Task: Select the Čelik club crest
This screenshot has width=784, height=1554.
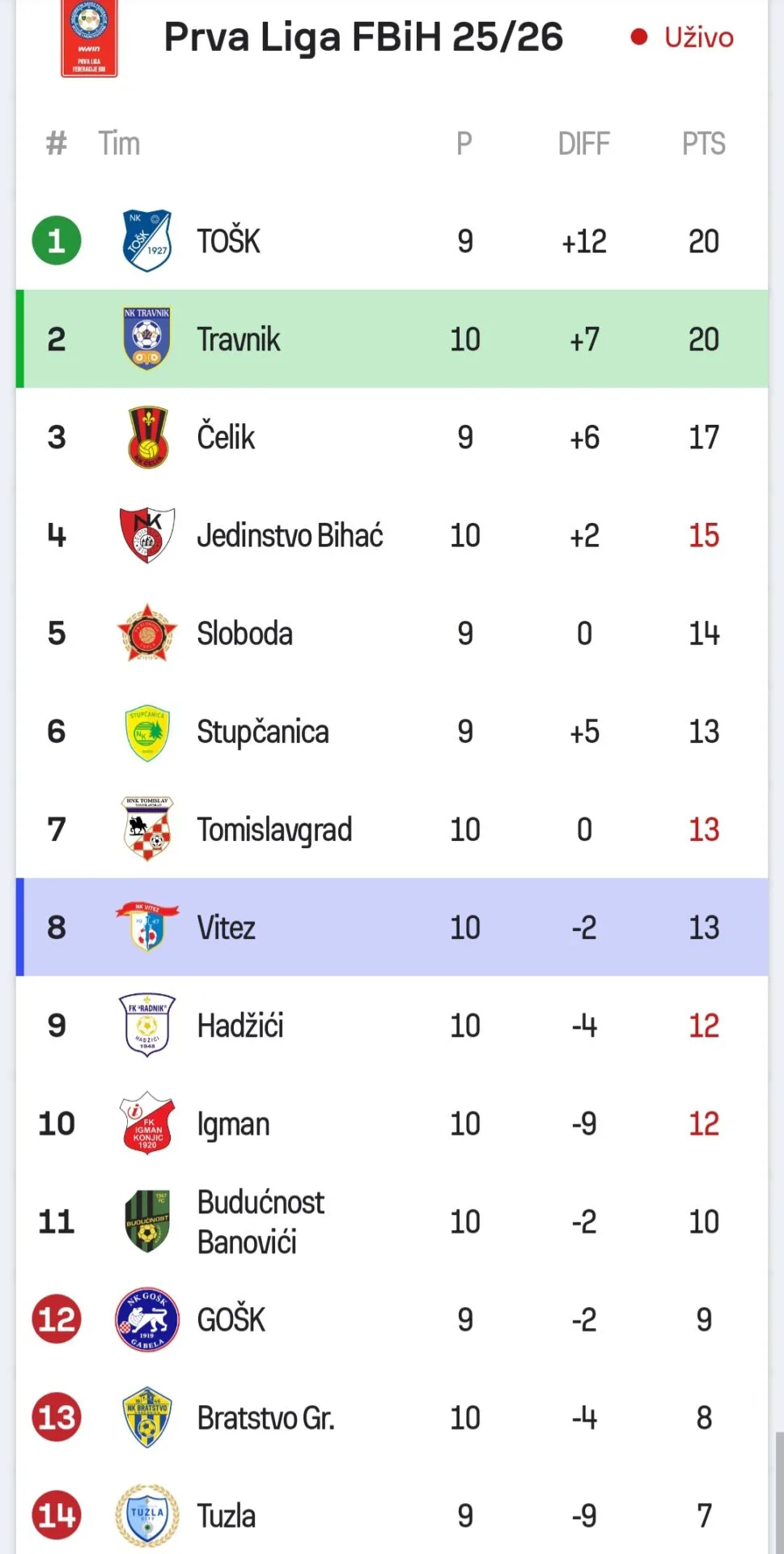Action: tap(148, 437)
